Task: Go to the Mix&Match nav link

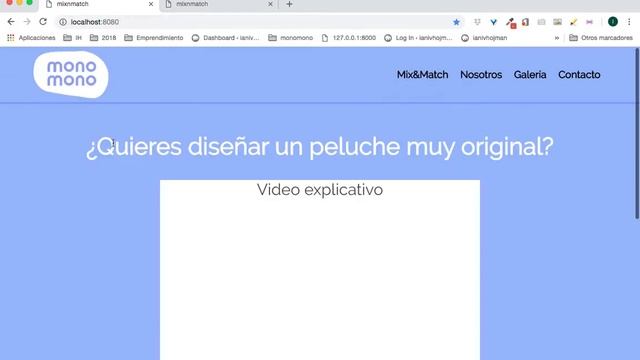Action: coord(422,75)
